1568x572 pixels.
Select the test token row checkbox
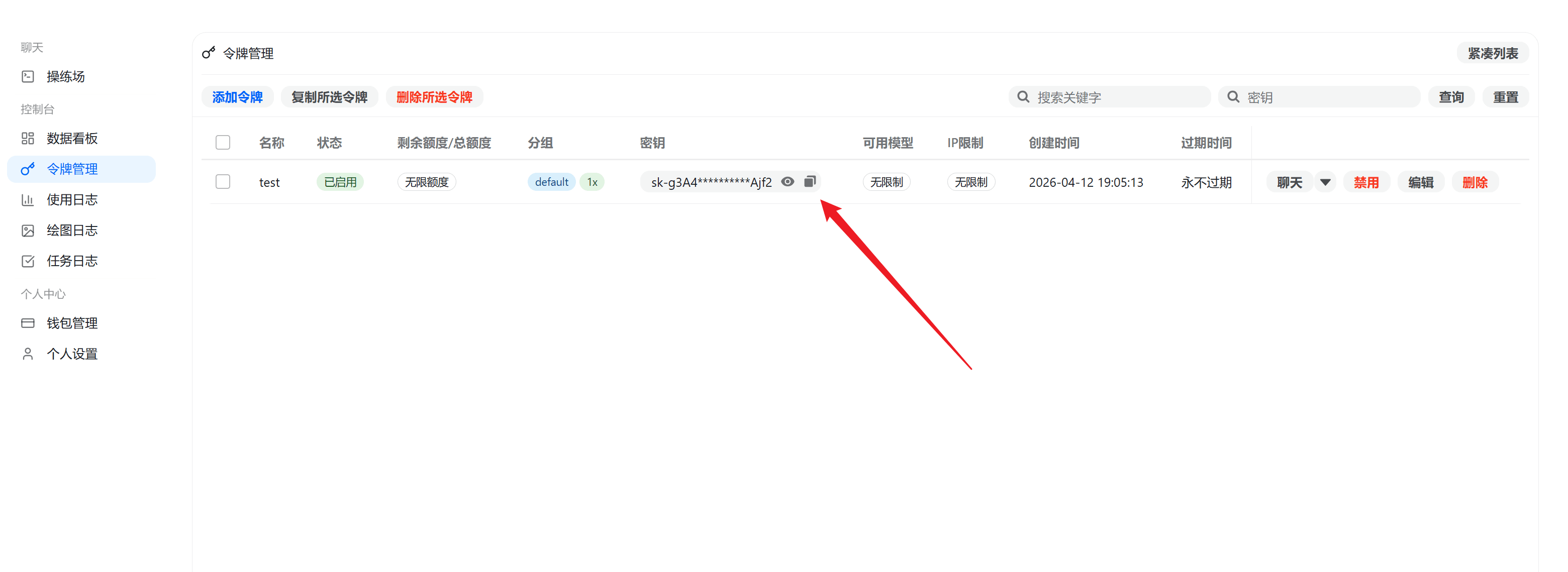tap(223, 181)
